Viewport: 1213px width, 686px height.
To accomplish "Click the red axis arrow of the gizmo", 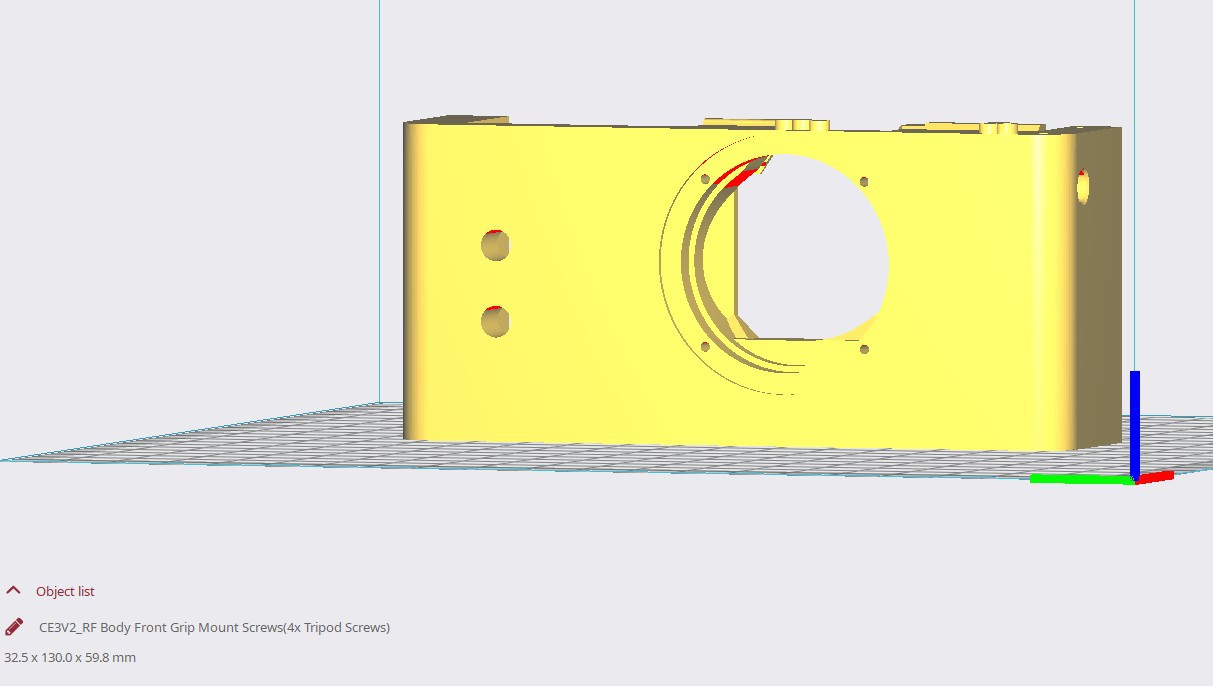I will (1156, 477).
